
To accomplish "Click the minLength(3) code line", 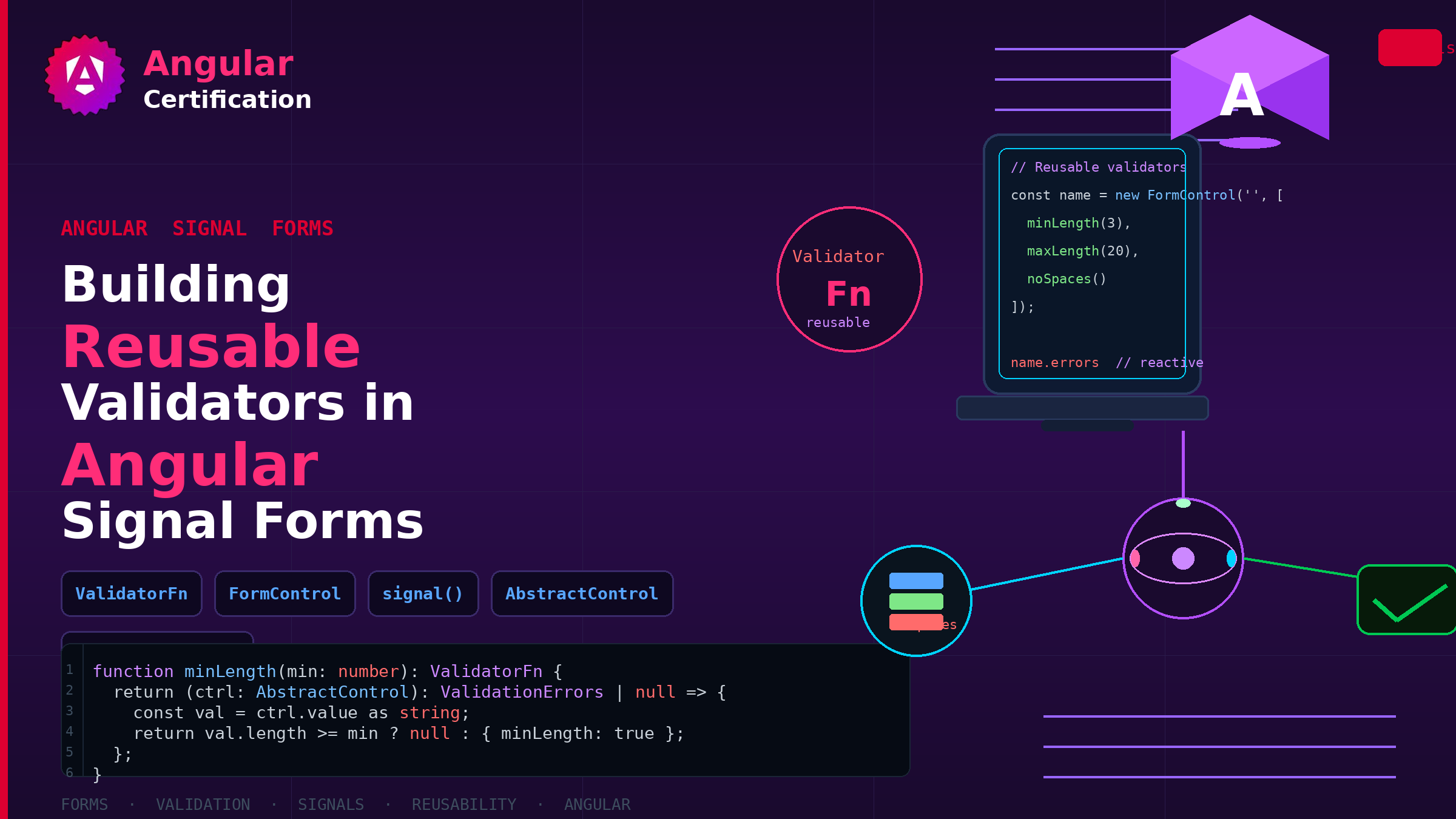I will click(1079, 223).
